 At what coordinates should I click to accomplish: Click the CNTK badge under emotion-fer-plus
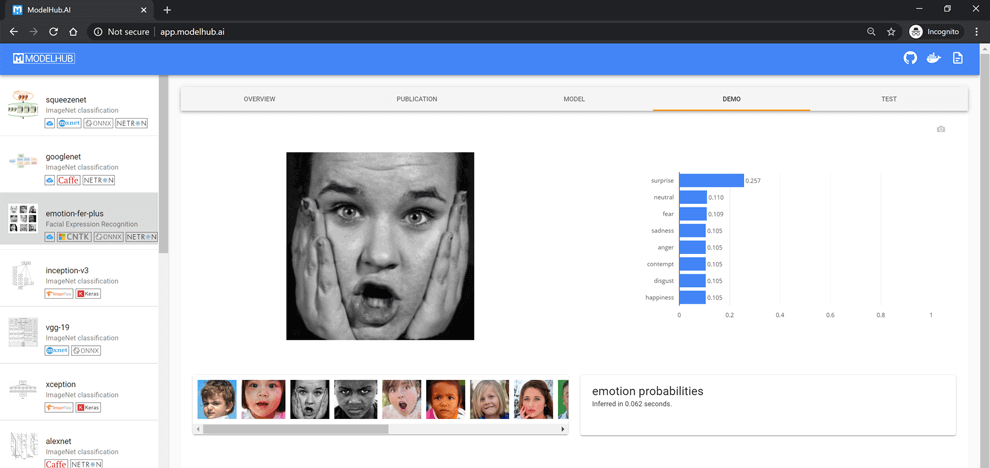point(74,237)
